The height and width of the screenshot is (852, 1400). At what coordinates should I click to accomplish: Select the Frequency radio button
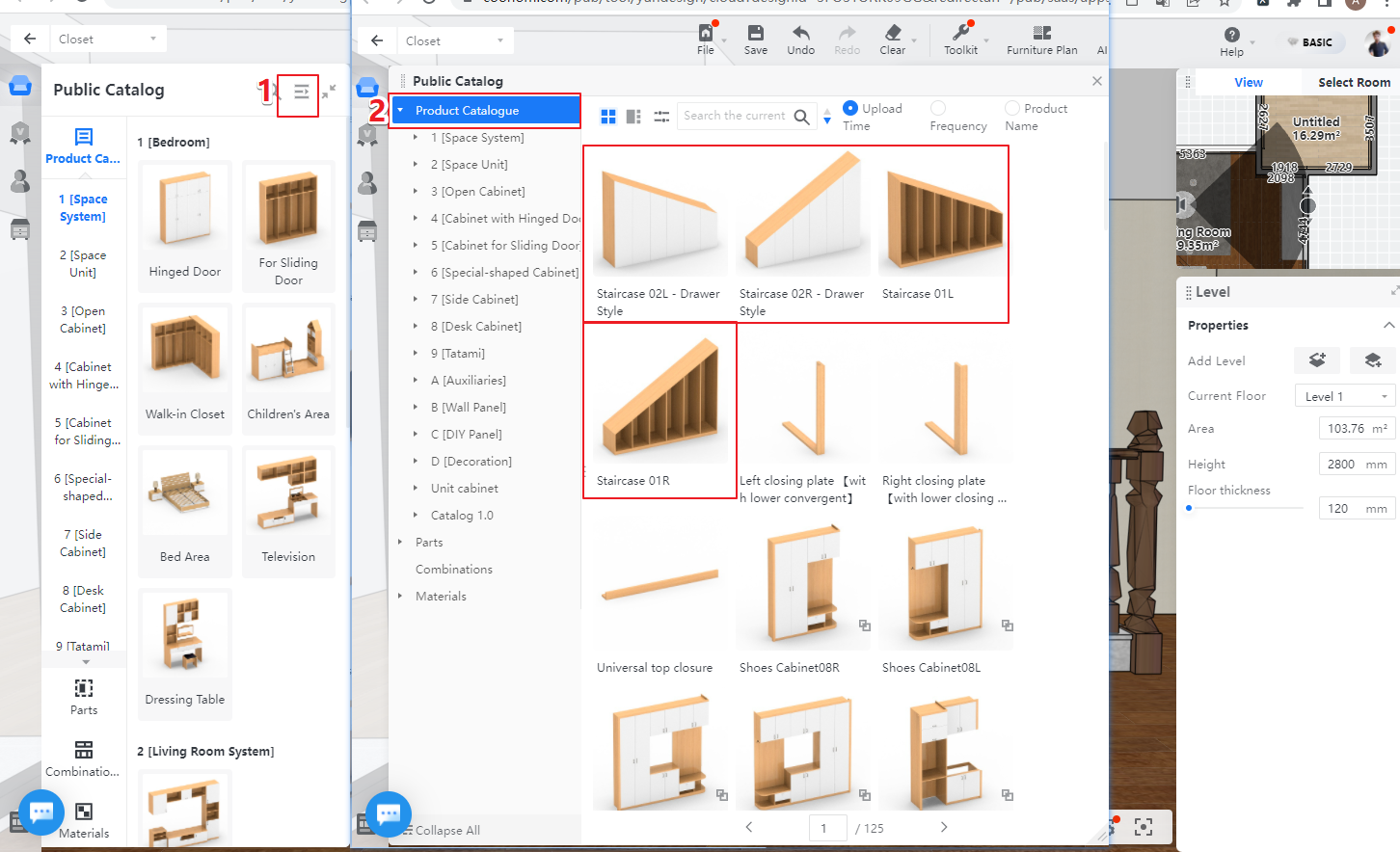(x=938, y=108)
